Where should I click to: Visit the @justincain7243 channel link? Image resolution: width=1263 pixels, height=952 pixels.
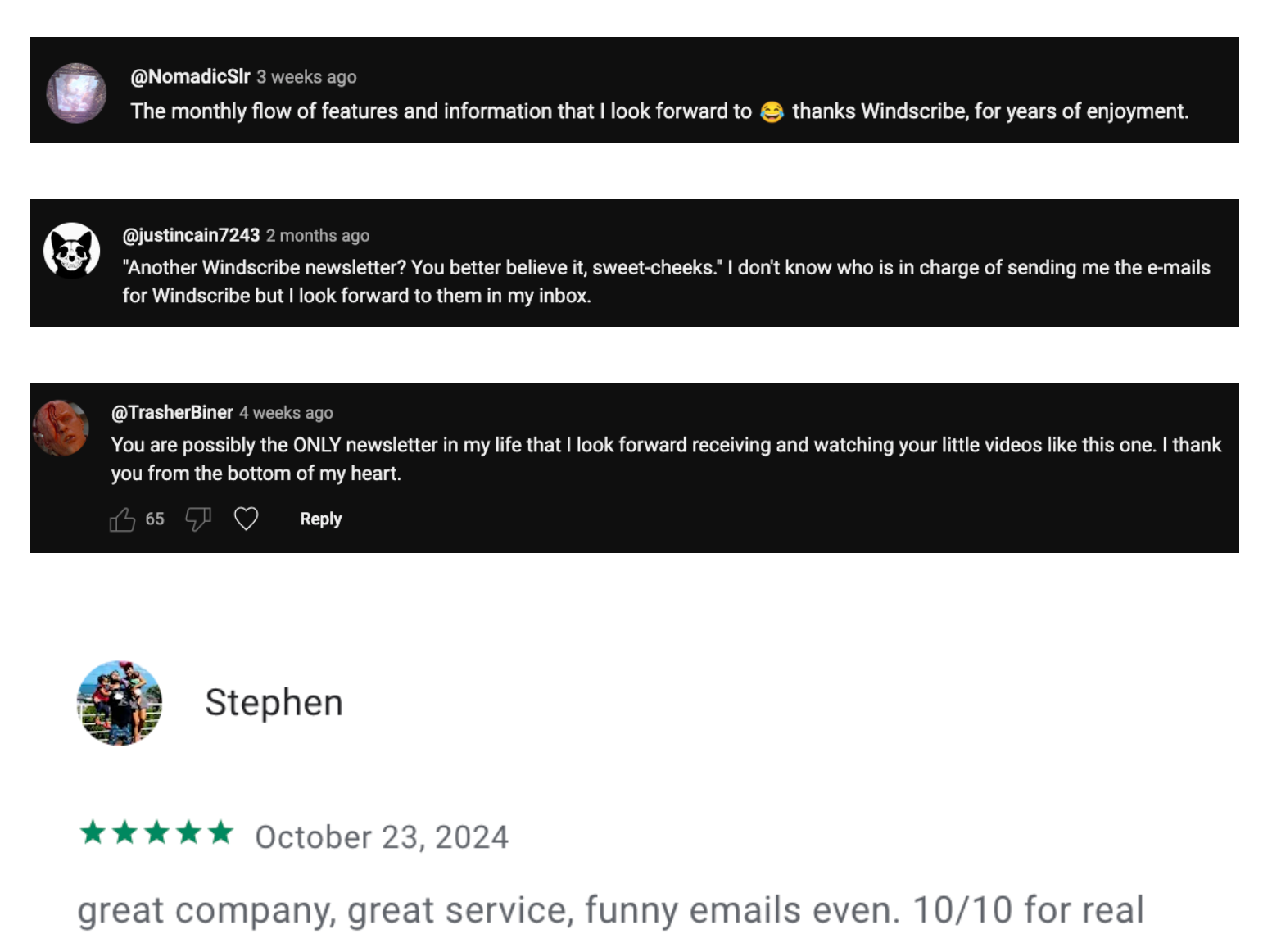[x=191, y=236]
